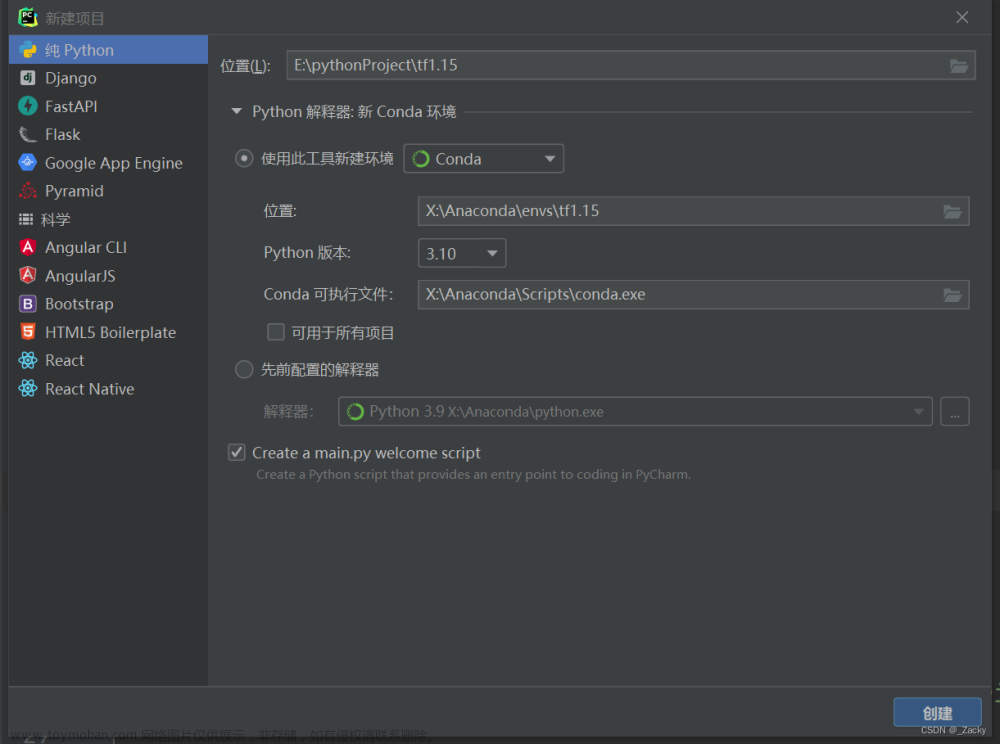
Task: Click the Conda ring icon in tool dropdown
Action: [x=421, y=159]
